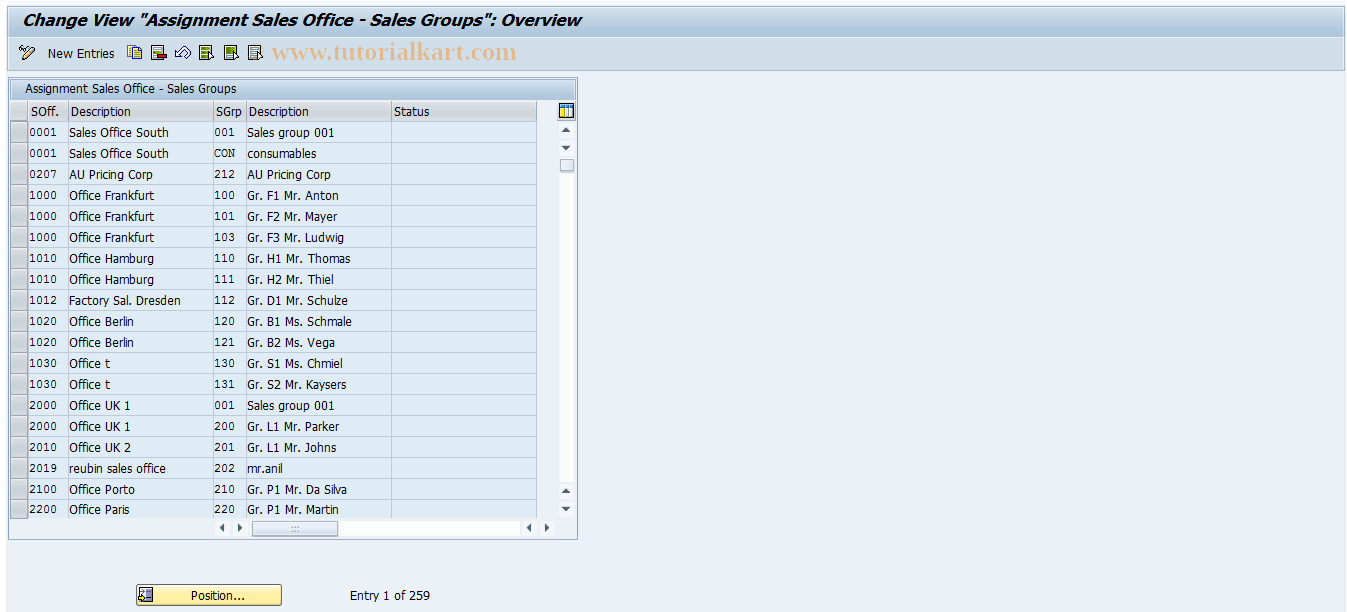Click the Copy As icon
The width and height of the screenshot is (1347, 612).
click(133, 52)
